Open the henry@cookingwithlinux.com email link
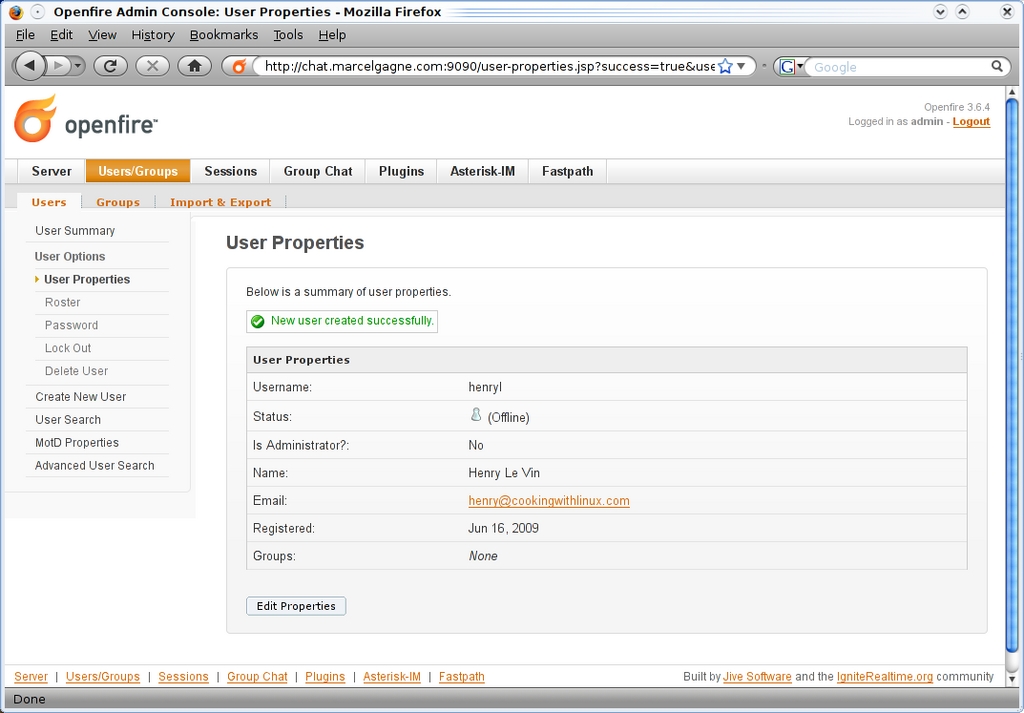The image size is (1024, 713). pos(548,501)
